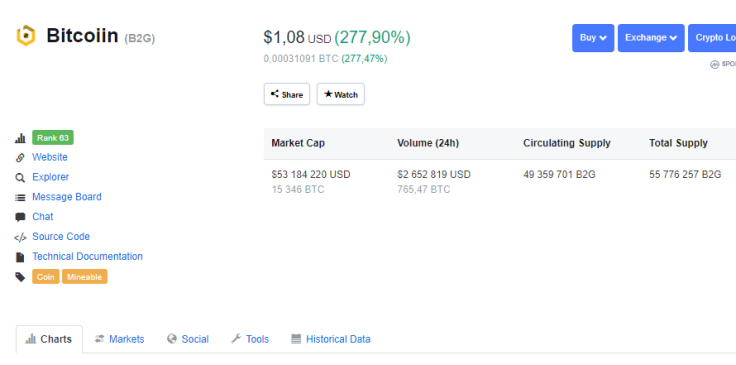
Task: Open the Technical Documentation link
Action: (87, 257)
